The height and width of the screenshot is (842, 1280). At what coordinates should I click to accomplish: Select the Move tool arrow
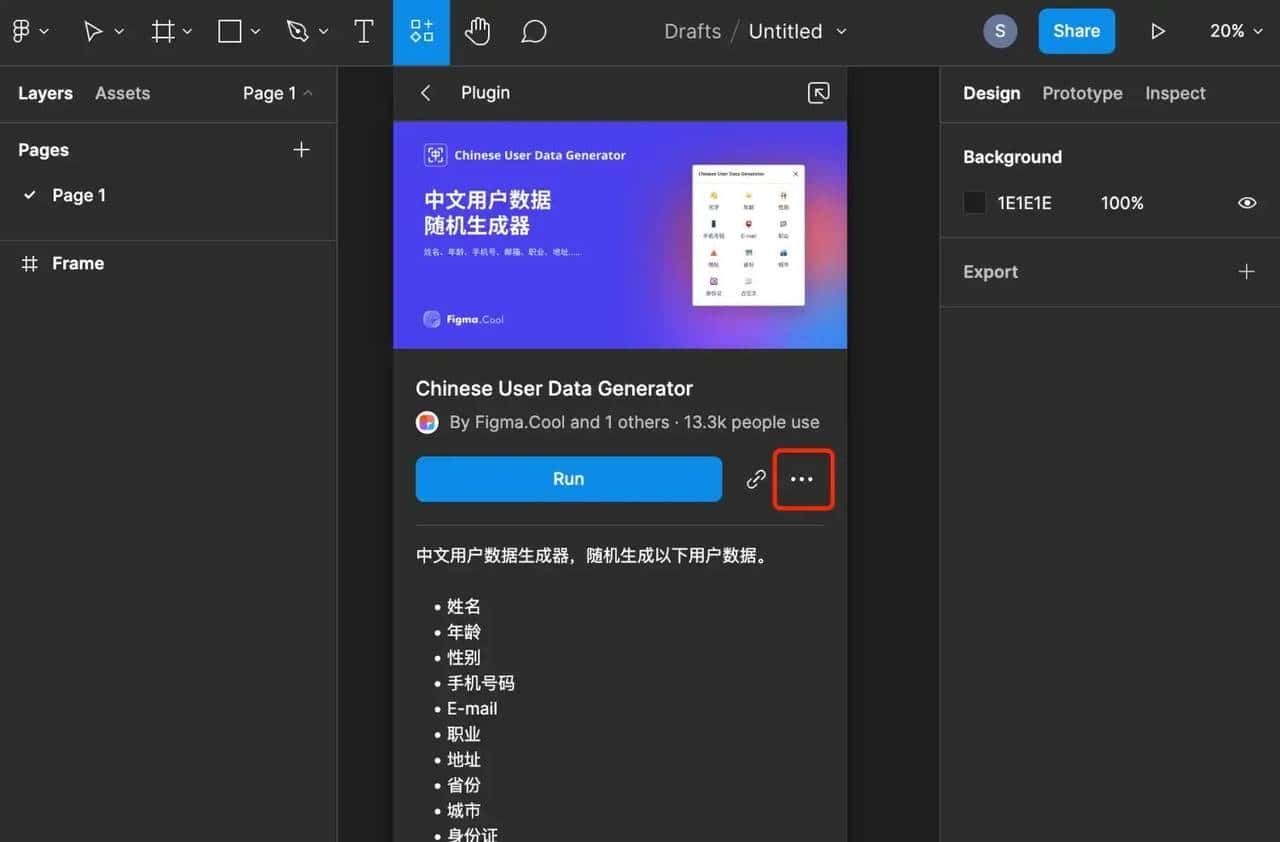pyautogui.click(x=93, y=32)
